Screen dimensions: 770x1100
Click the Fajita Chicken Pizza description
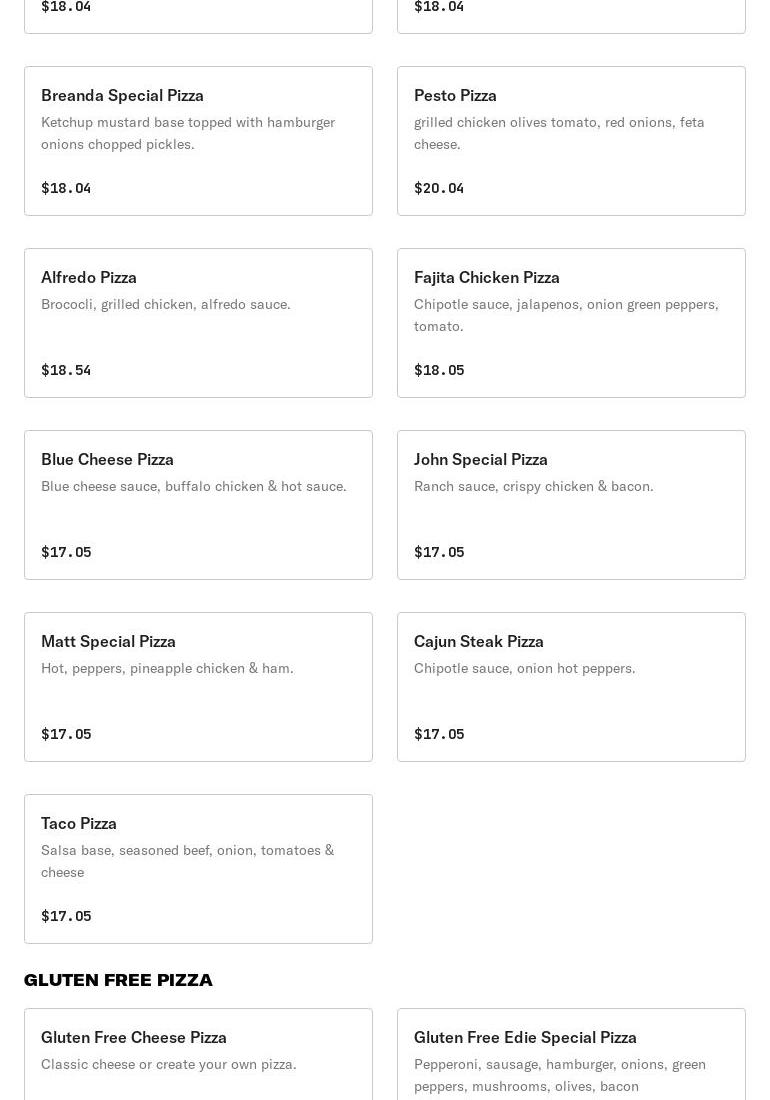(x=565, y=315)
